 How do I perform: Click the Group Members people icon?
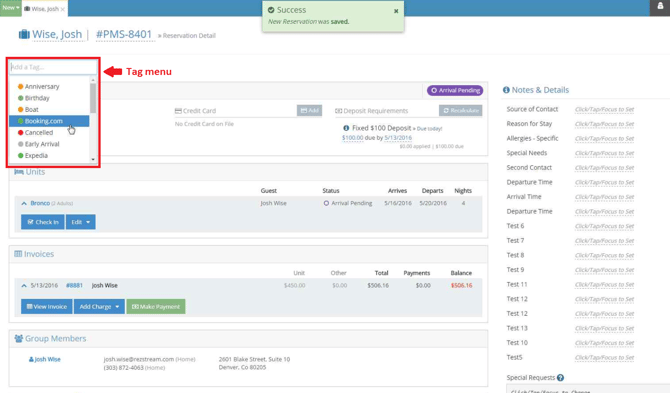tap(19, 339)
